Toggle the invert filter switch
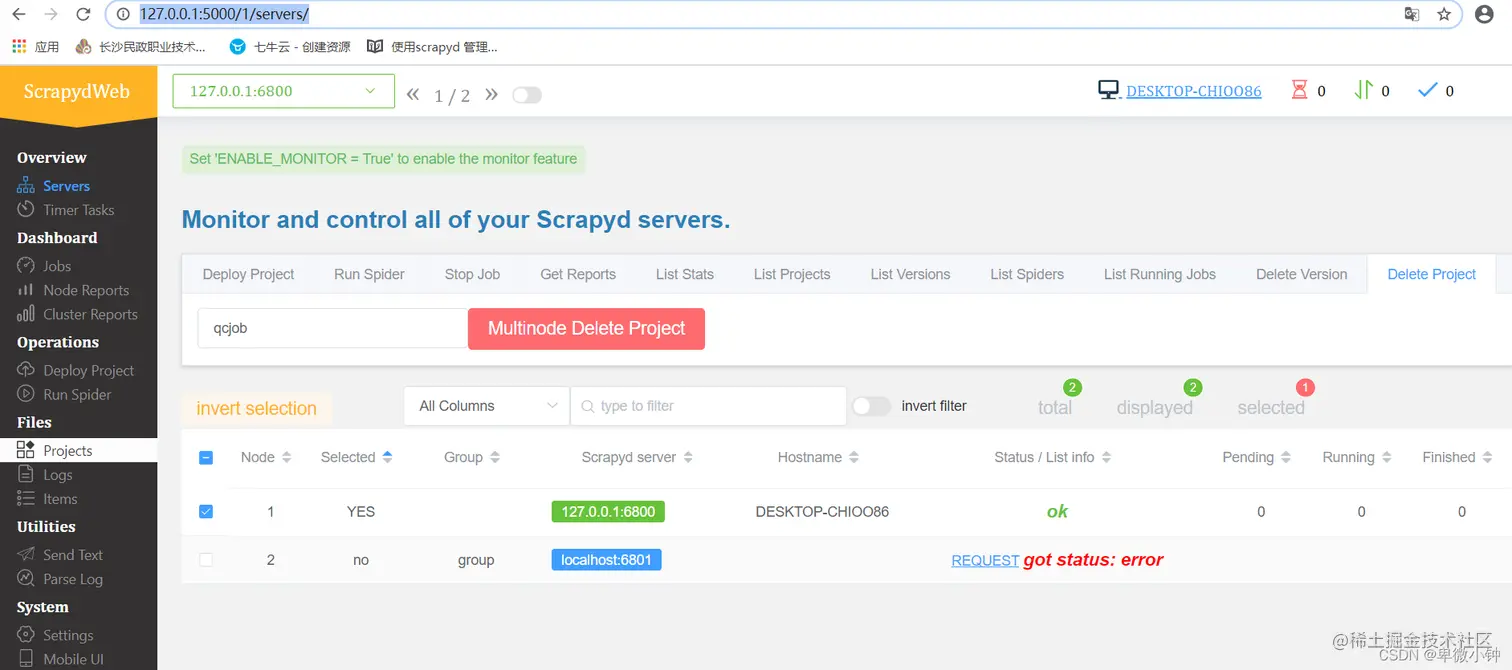The width and height of the screenshot is (1512, 670). pos(871,406)
